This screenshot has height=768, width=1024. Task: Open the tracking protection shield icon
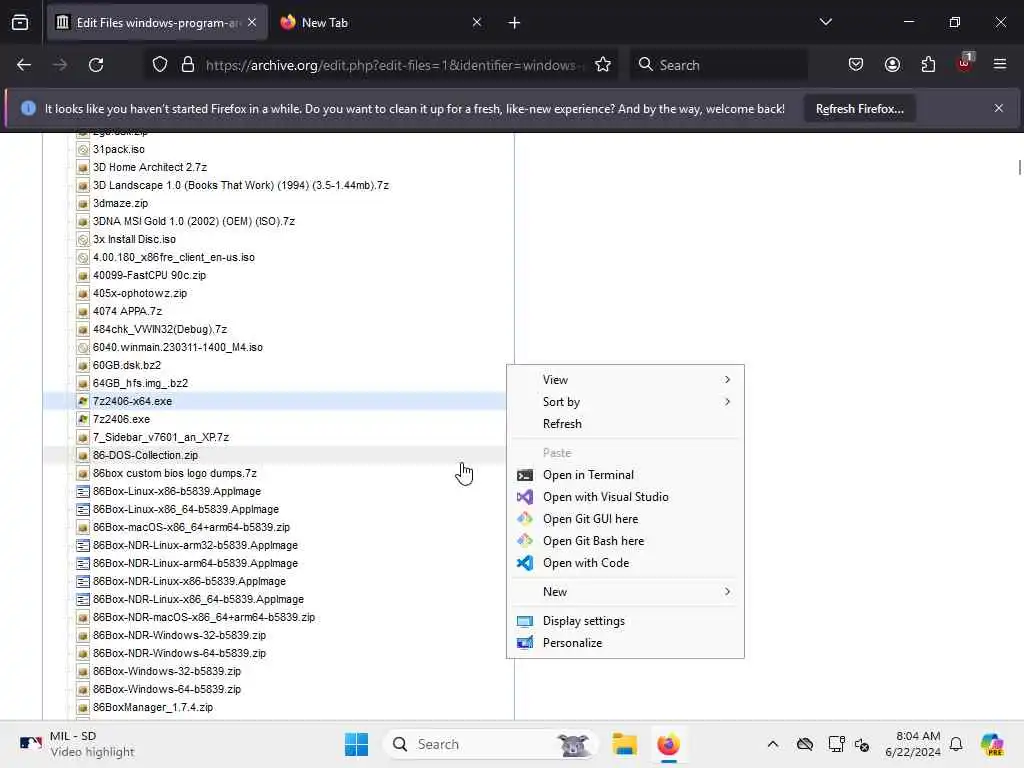point(160,65)
